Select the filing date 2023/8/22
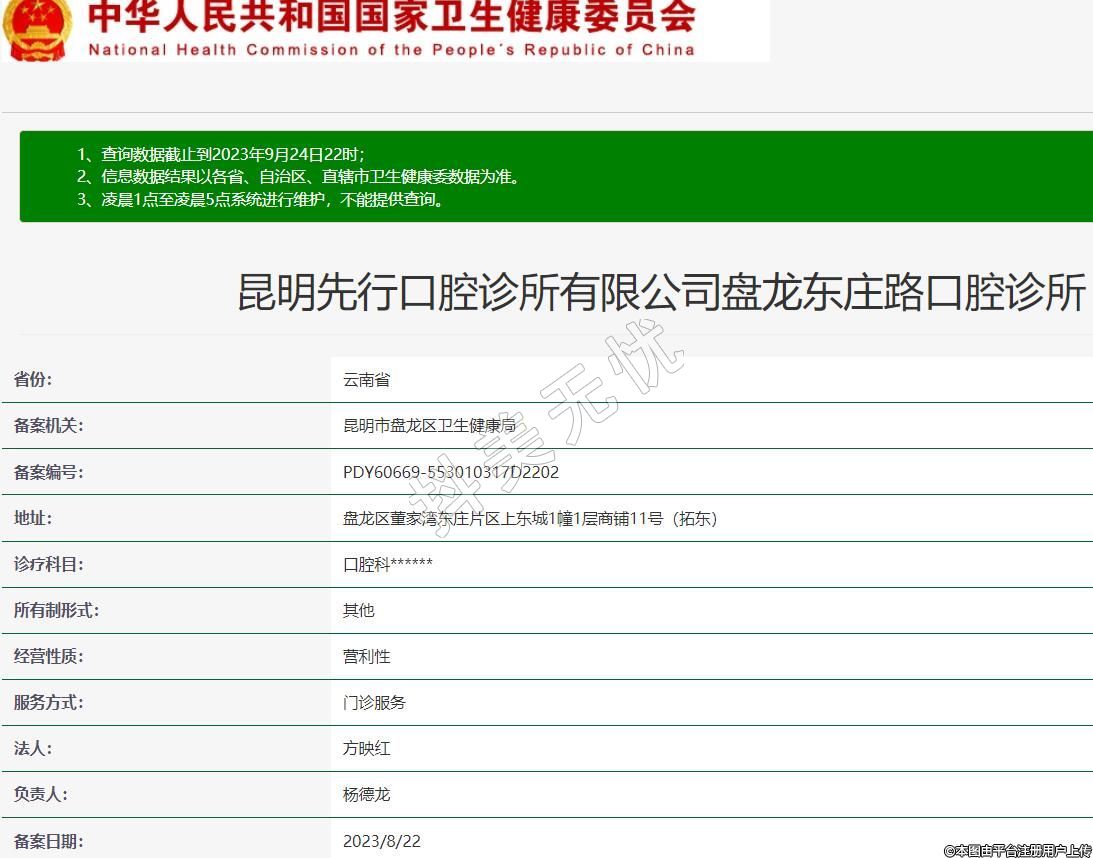Viewport: 1093px width, 858px height. pyautogui.click(x=382, y=841)
